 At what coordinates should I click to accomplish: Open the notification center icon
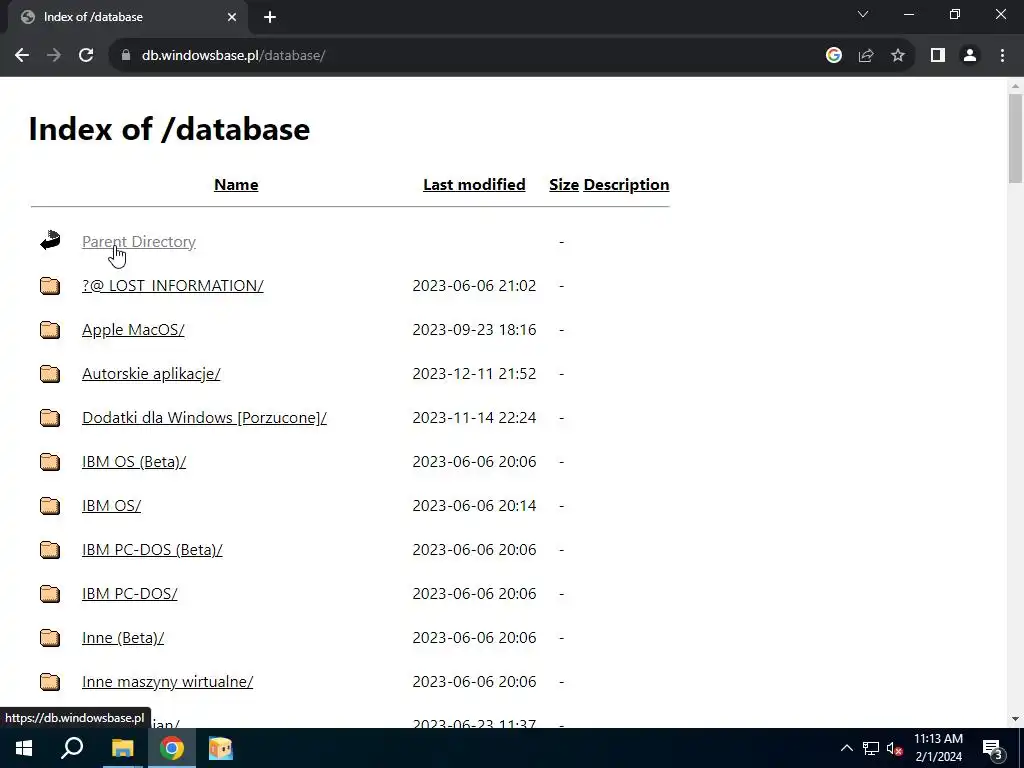tap(993, 749)
